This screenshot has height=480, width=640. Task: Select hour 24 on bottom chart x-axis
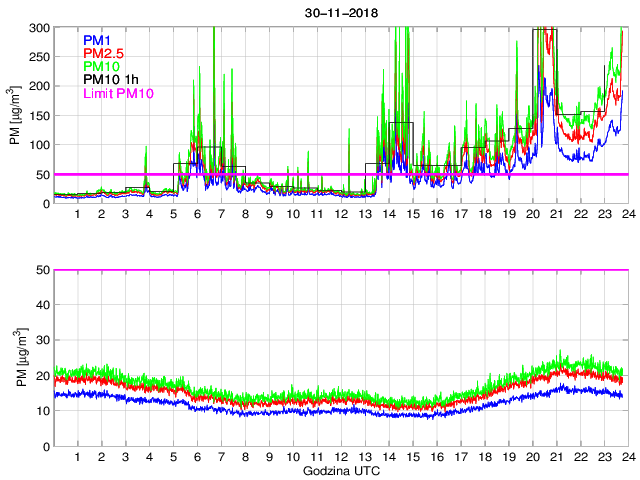(x=627, y=457)
